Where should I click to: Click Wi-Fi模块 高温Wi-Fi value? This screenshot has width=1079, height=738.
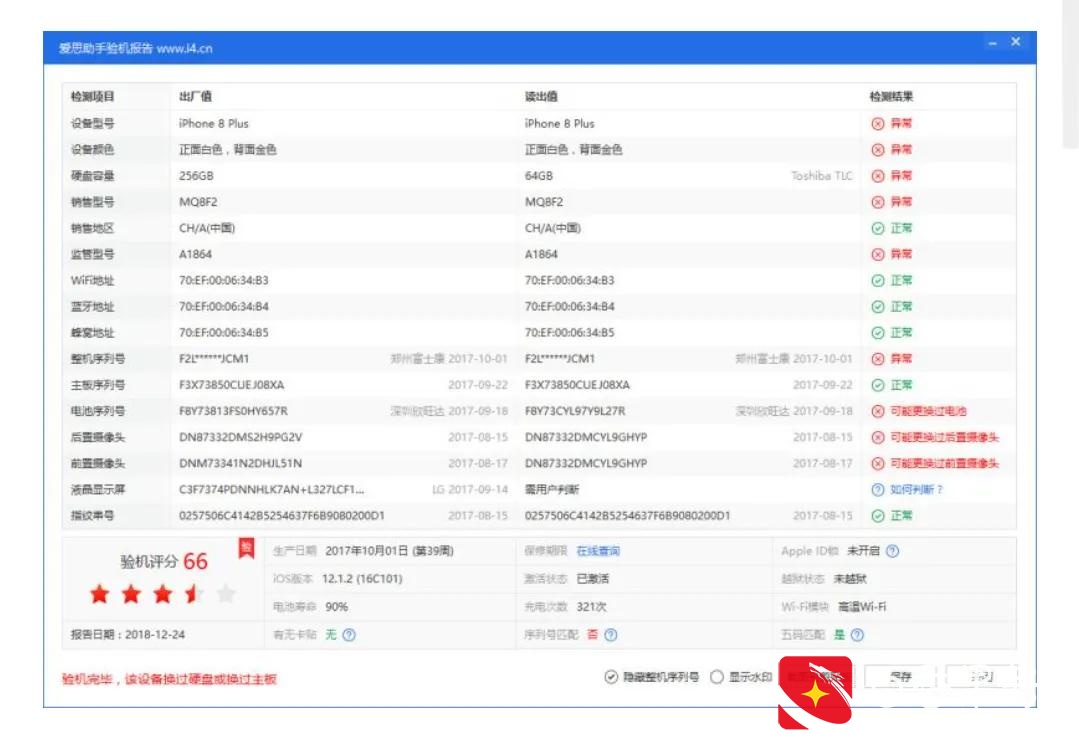(862, 607)
